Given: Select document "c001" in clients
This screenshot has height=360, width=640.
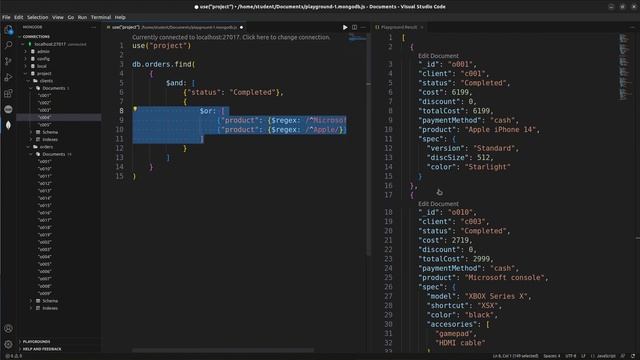Looking at the screenshot, I should pyautogui.click(x=44, y=96).
